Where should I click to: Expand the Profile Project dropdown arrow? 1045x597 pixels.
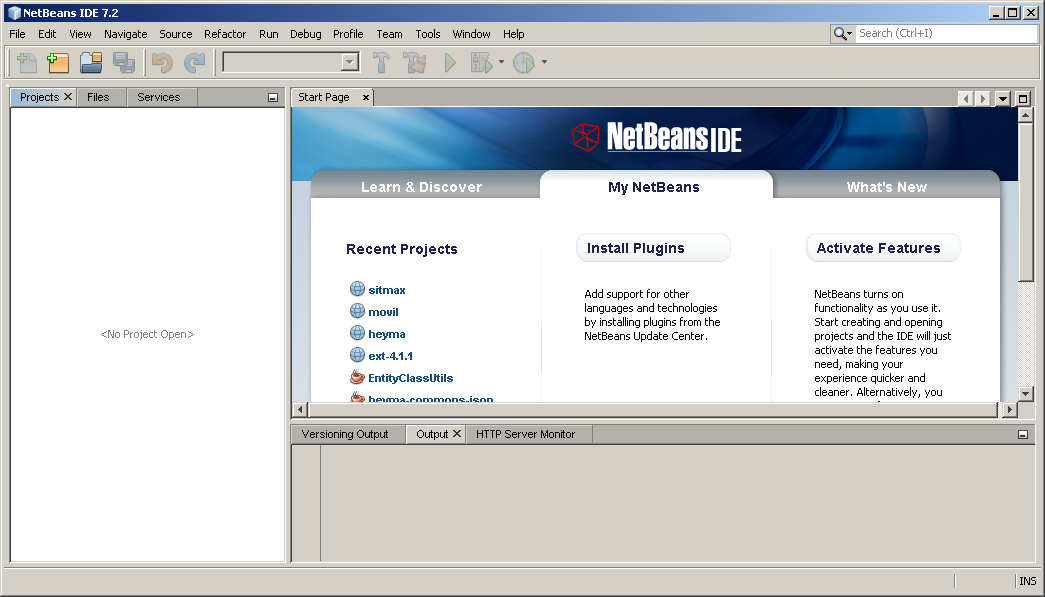pos(544,63)
